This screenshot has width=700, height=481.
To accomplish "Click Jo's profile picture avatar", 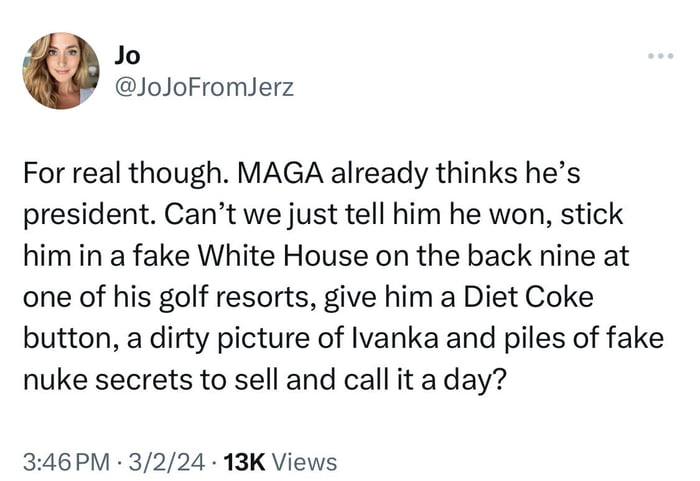I will 61,70.
